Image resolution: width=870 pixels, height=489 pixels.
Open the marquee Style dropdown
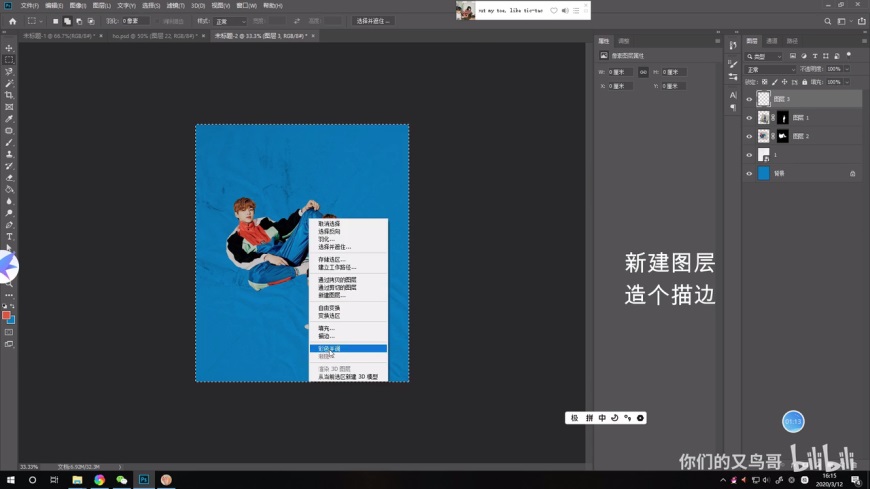pyautogui.click(x=230, y=21)
